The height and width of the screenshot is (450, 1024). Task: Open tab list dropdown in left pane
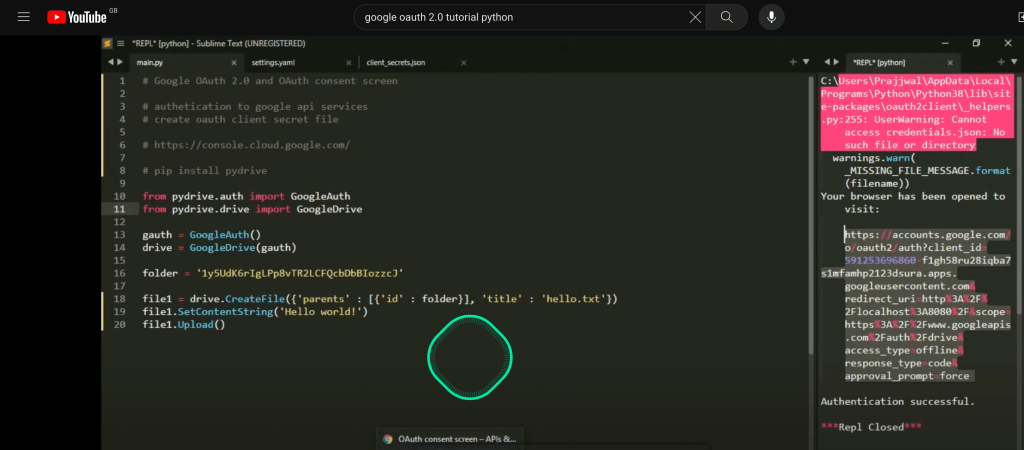pyautogui.click(x=806, y=62)
